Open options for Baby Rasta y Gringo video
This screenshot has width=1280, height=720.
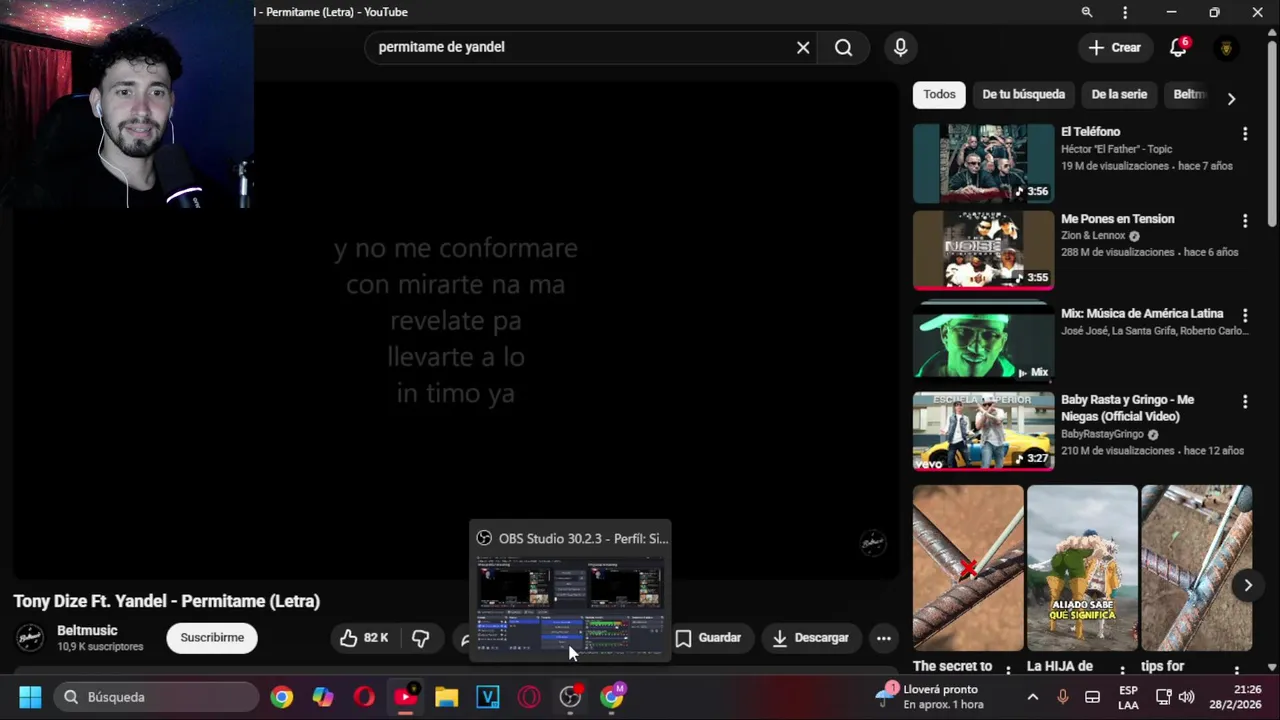pos(1245,402)
